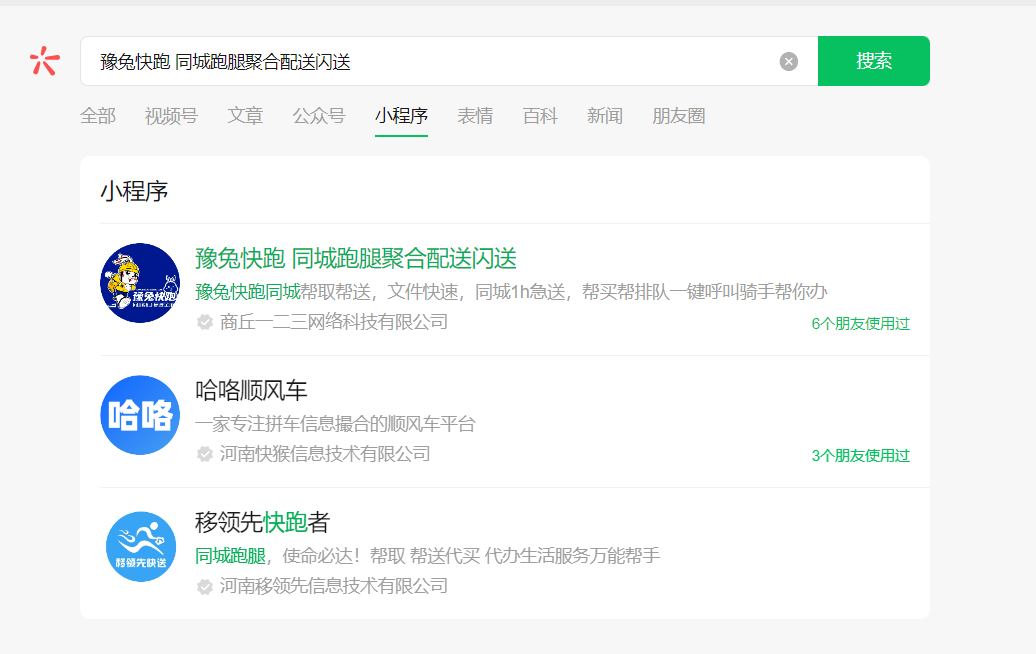Viewport: 1036px width, 654px height.
Task: Click verified badge beside 河南快猴信息技术有限公司
Action: 205,454
